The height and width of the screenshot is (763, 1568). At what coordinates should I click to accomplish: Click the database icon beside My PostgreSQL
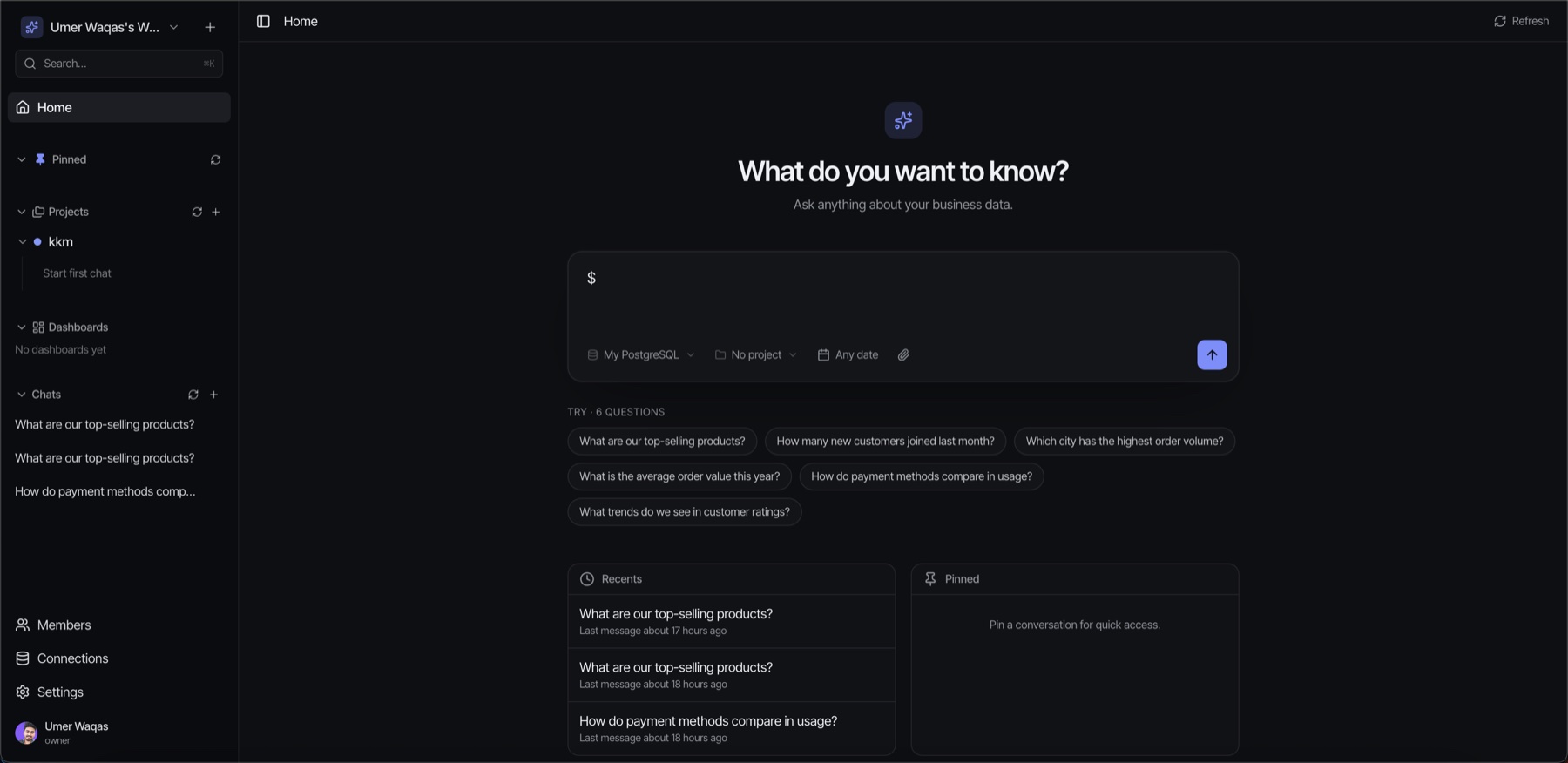click(592, 354)
